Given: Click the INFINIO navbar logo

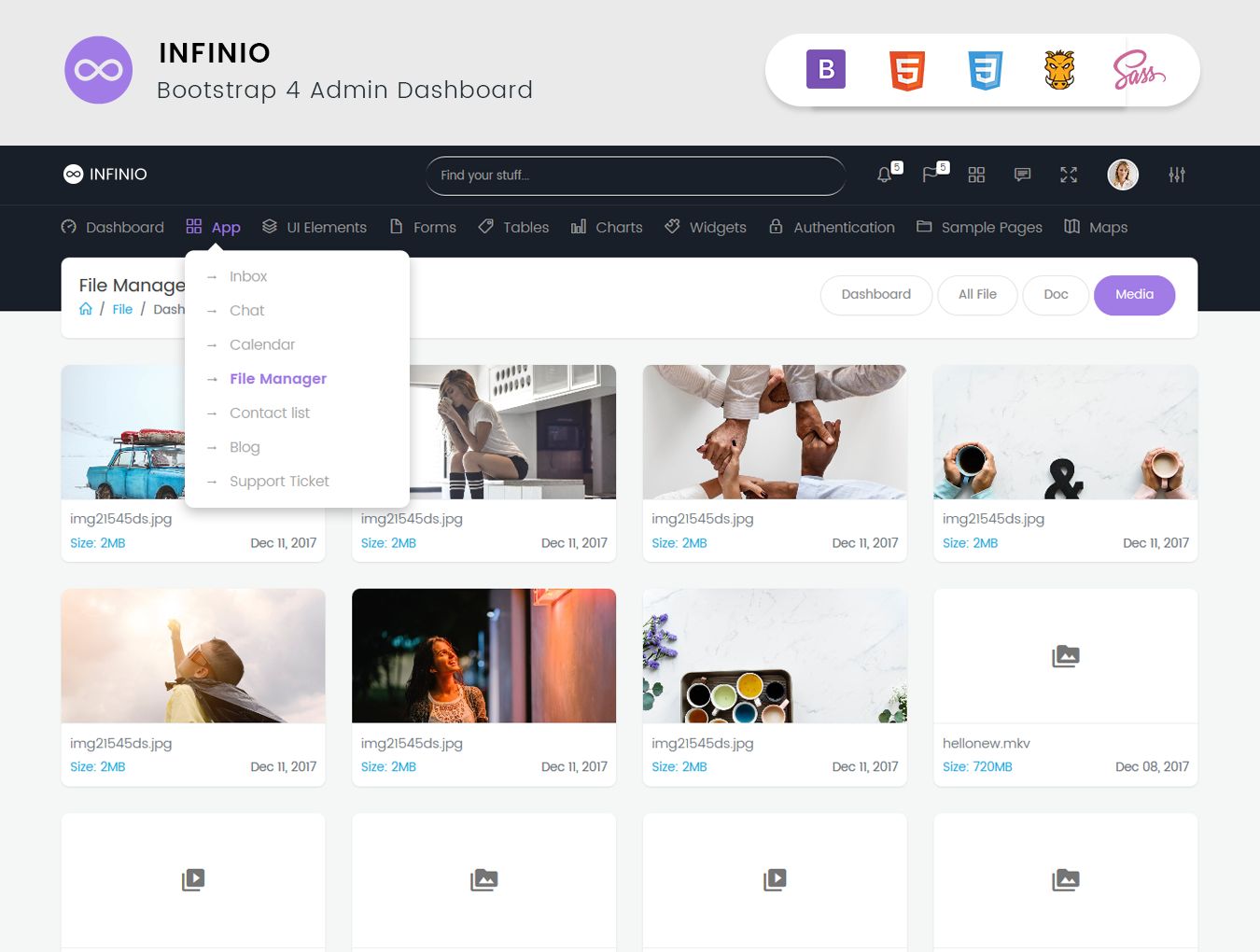Looking at the screenshot, I should click(x=105, y=175).
